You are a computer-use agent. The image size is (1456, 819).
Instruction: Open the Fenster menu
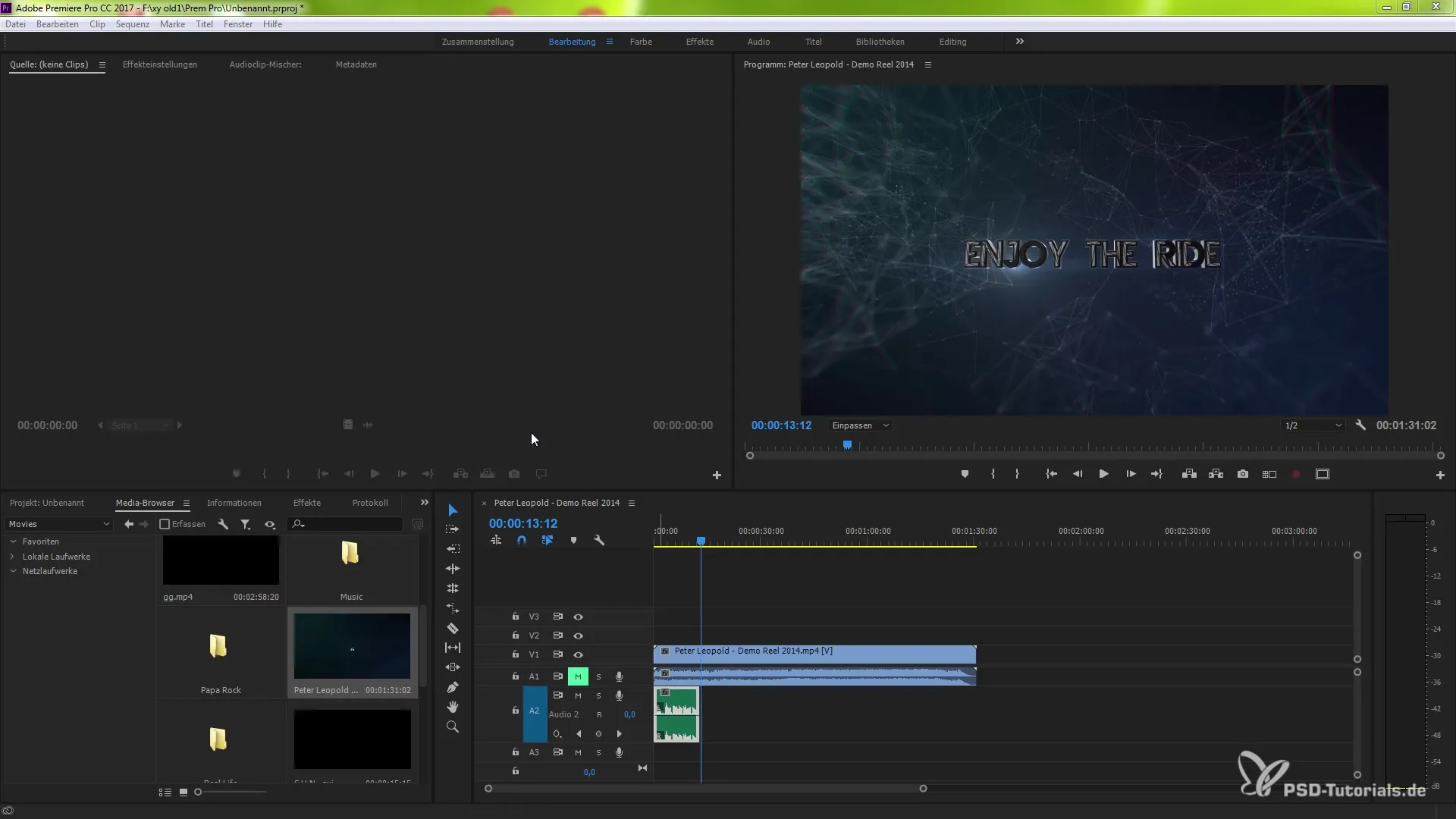click(x=238, y=24)
